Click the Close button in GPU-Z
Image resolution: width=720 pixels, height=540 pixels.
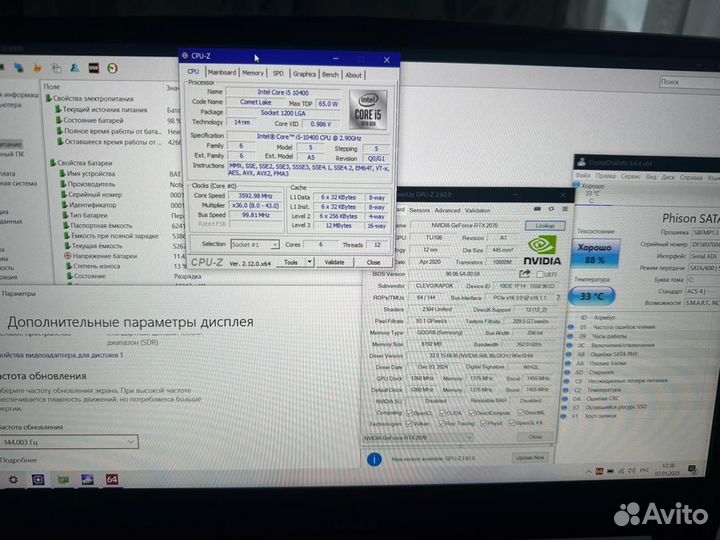click(x=535, y=437)
